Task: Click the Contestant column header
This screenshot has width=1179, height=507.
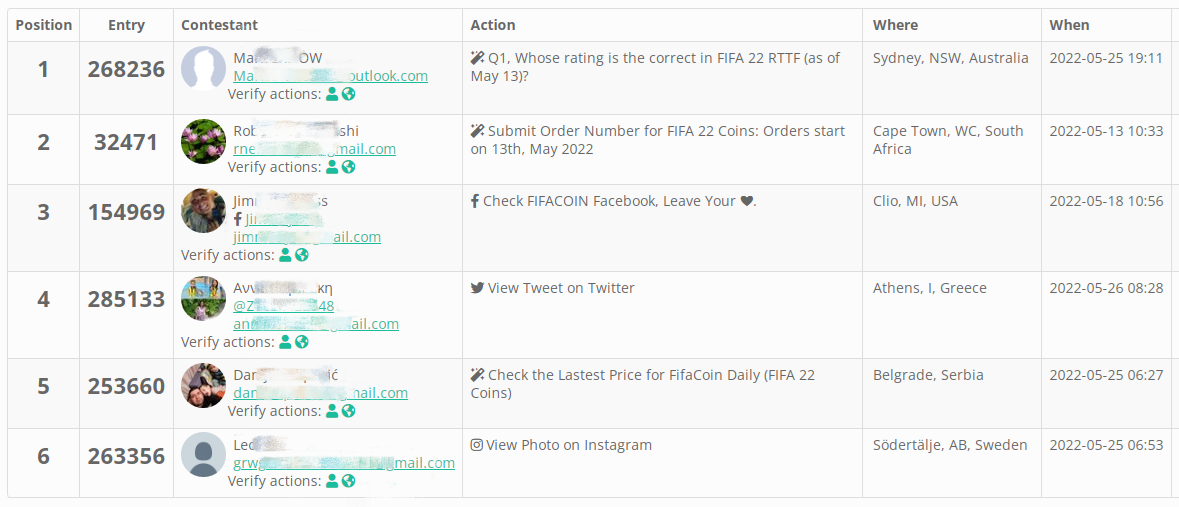Action: [219, 25]
